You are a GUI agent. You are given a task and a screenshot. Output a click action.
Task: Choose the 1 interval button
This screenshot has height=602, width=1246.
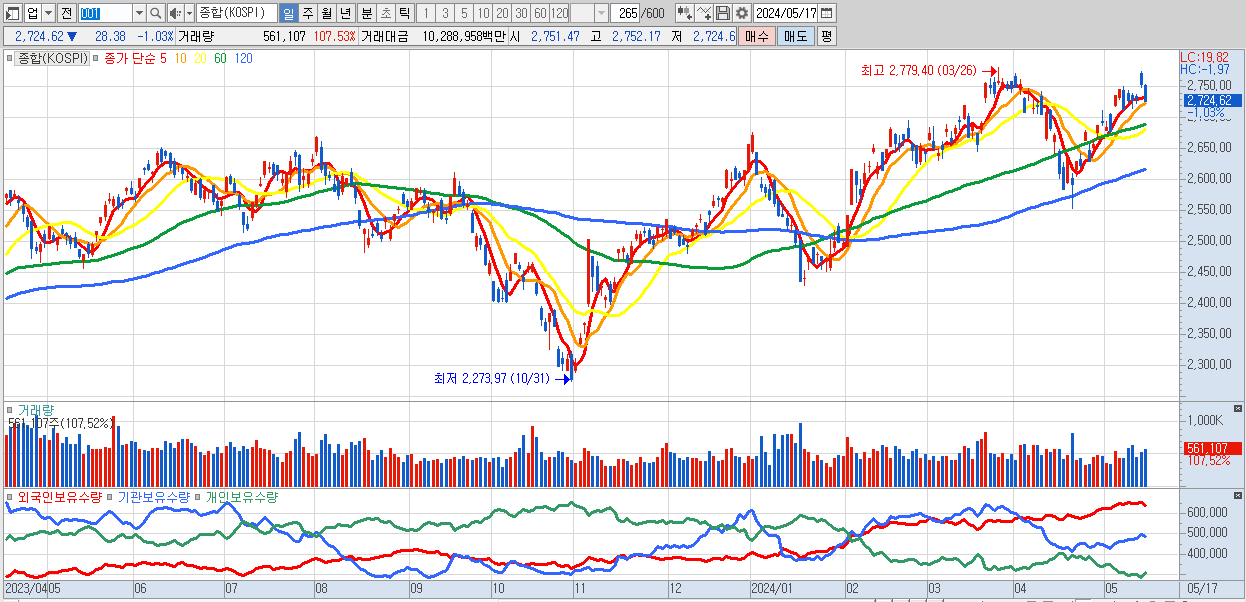426,13
